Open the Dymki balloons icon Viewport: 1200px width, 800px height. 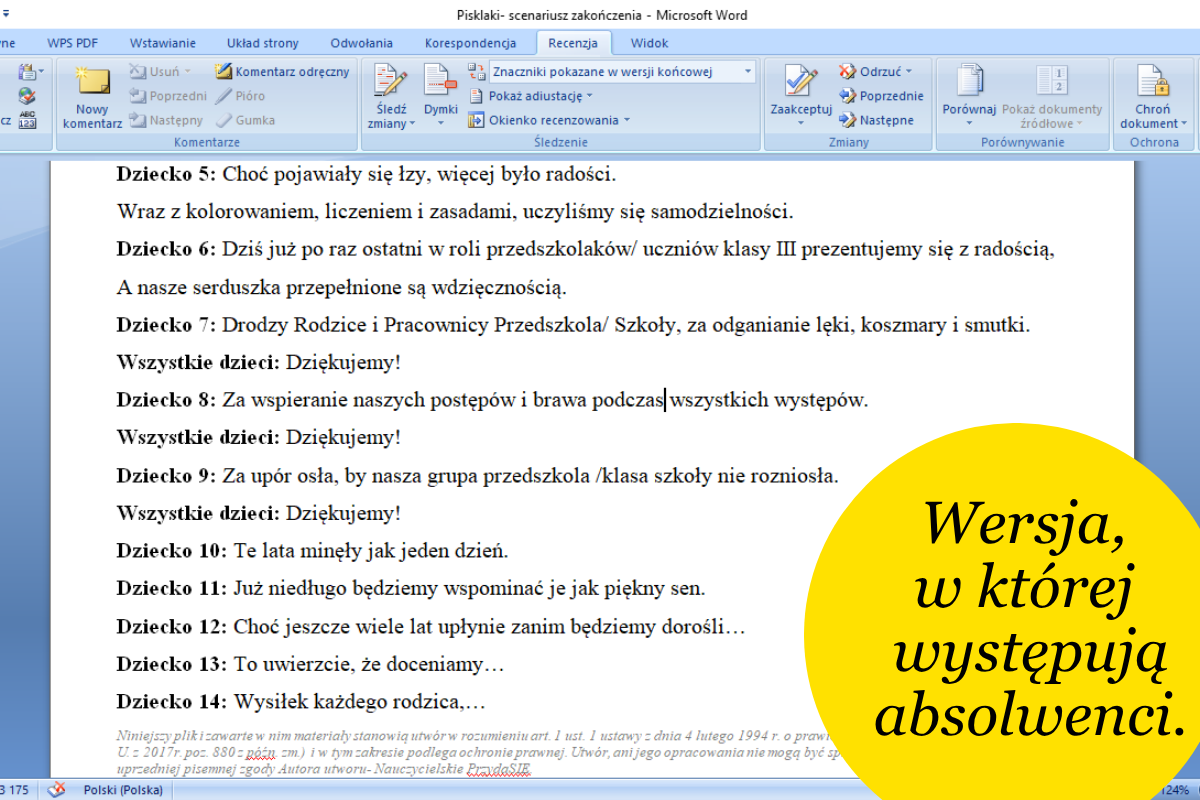(440, 82)
